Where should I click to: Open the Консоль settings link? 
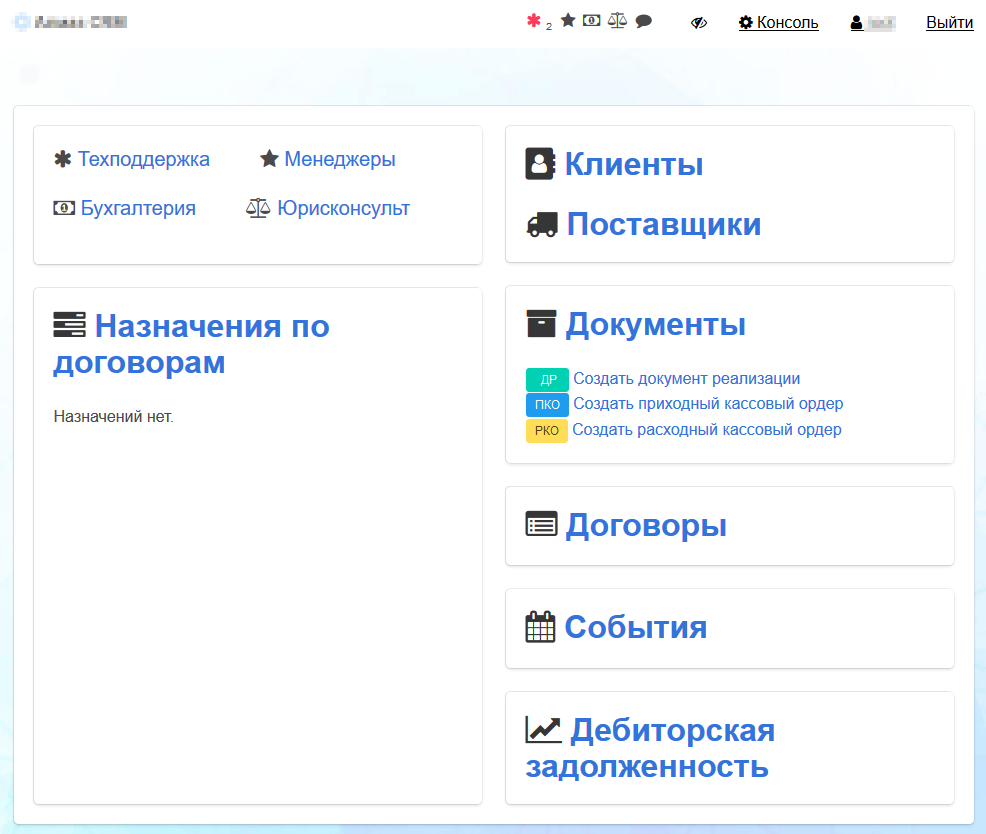(778, 23)
